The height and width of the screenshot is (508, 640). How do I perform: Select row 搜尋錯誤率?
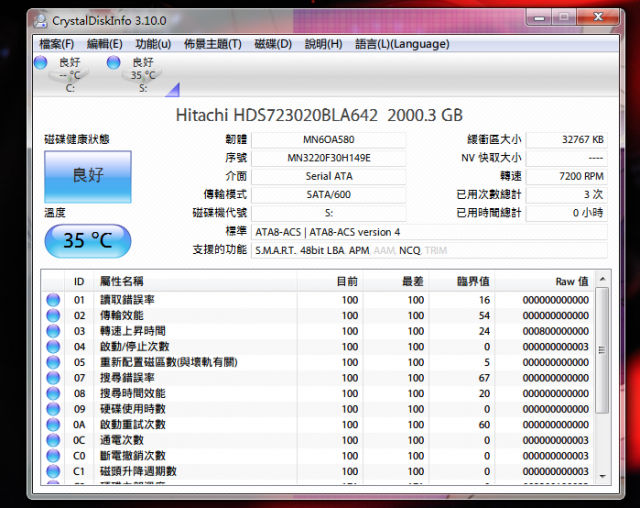point(318,378)
